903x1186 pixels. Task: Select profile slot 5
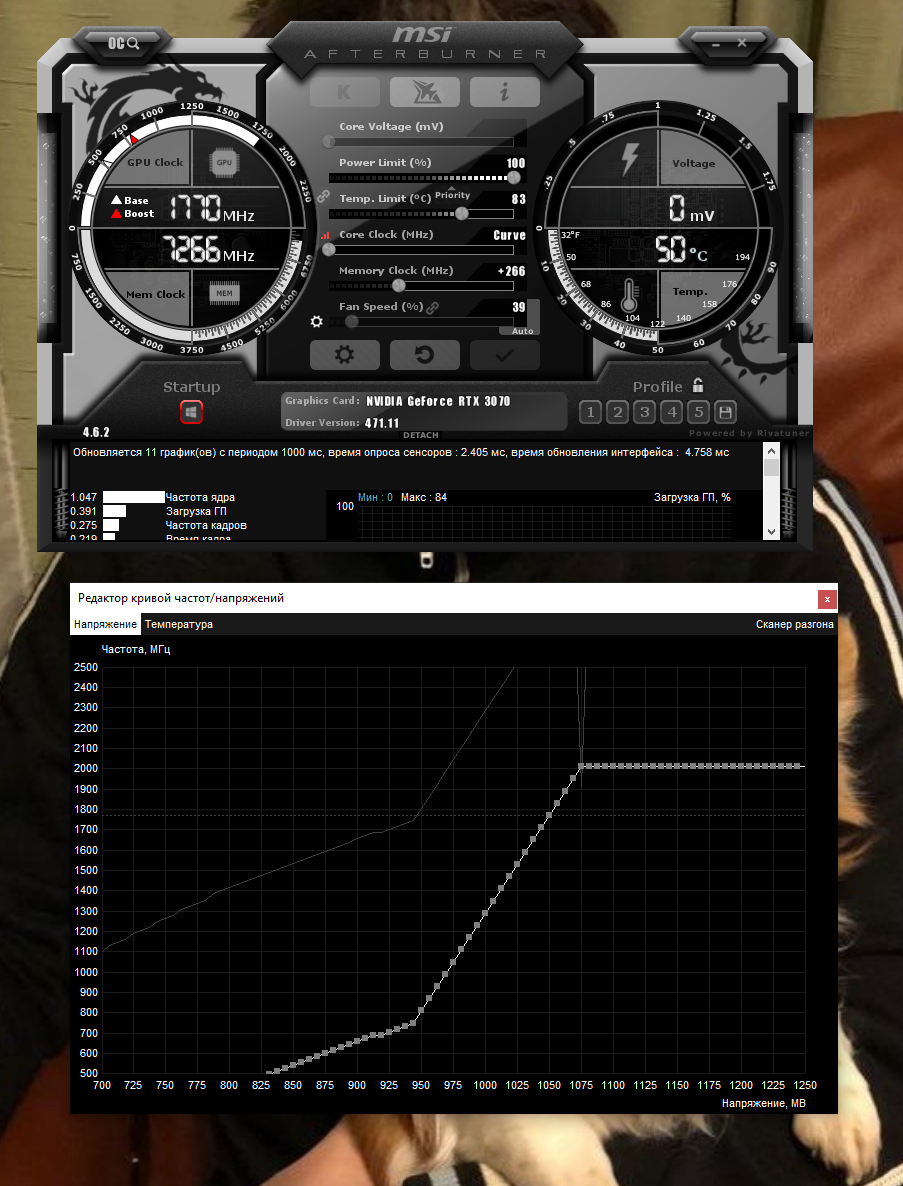[699, 412]
